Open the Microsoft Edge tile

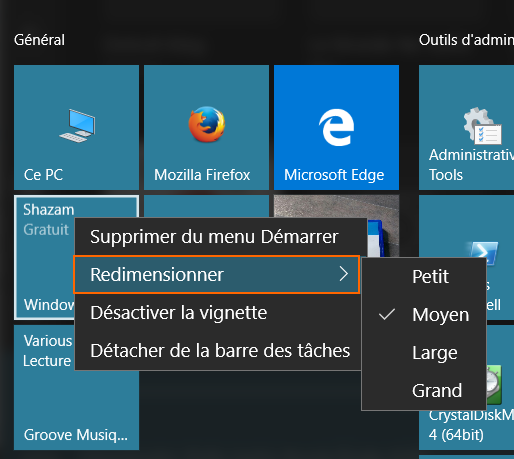click(x=336, y=127)
